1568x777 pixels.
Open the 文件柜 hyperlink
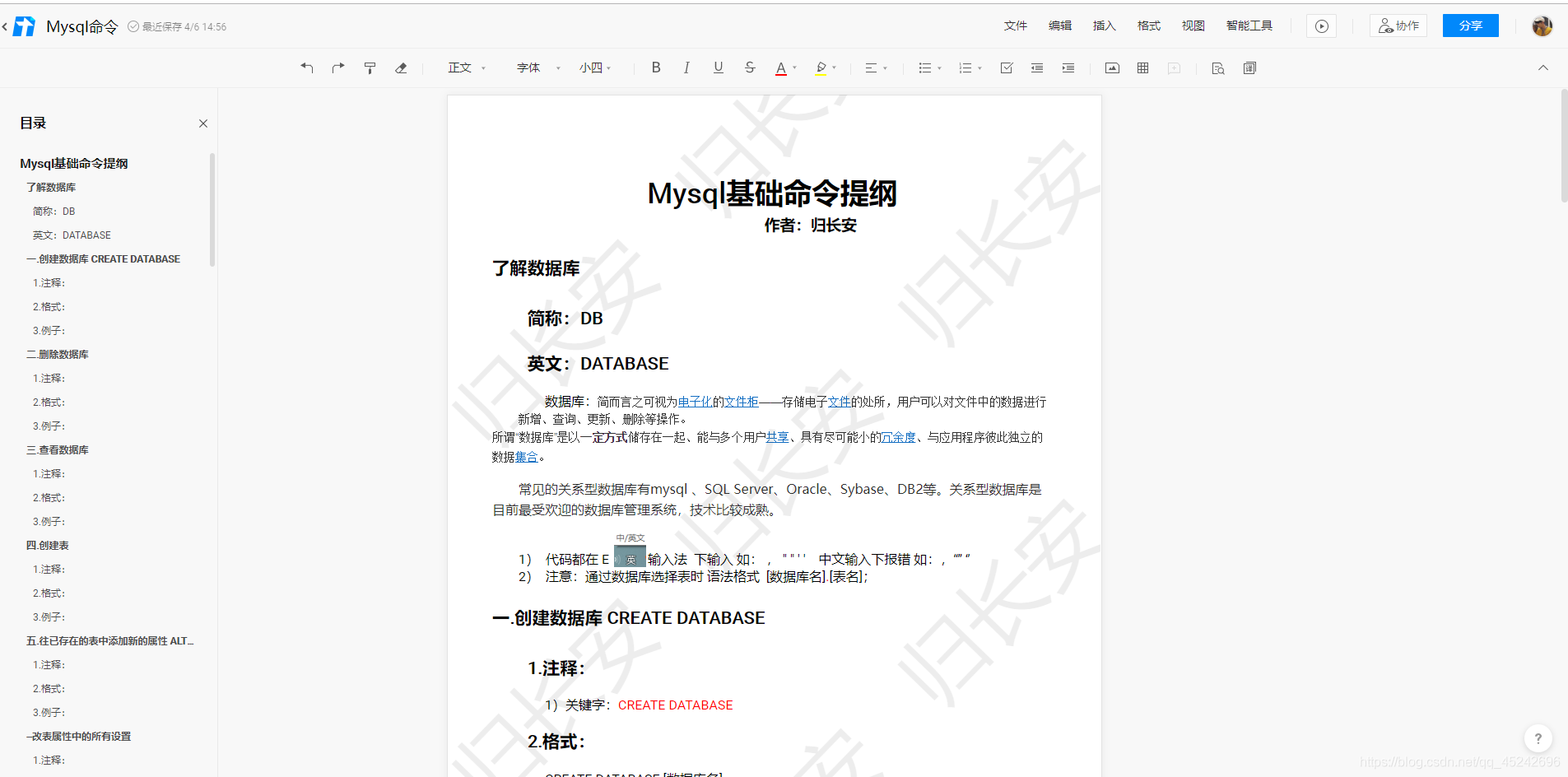[x=741, y=402]
